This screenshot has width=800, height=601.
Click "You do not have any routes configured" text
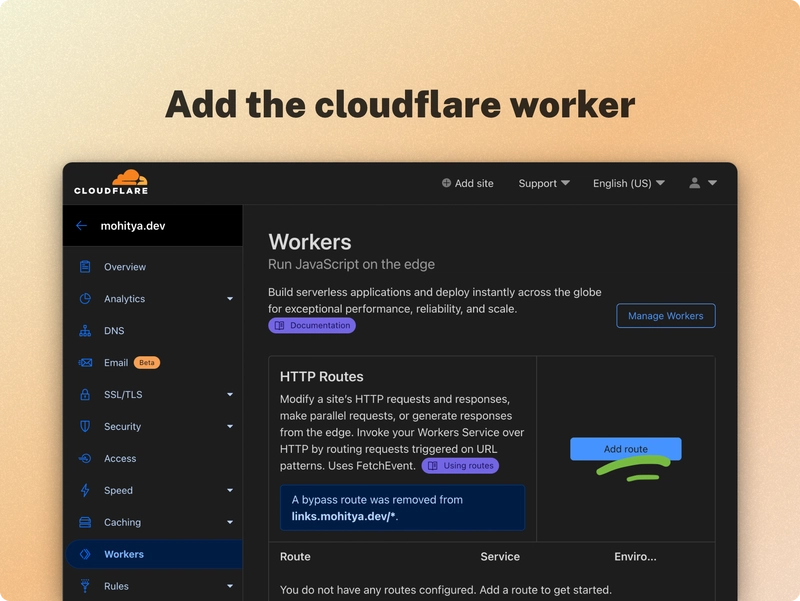(379, 590)
